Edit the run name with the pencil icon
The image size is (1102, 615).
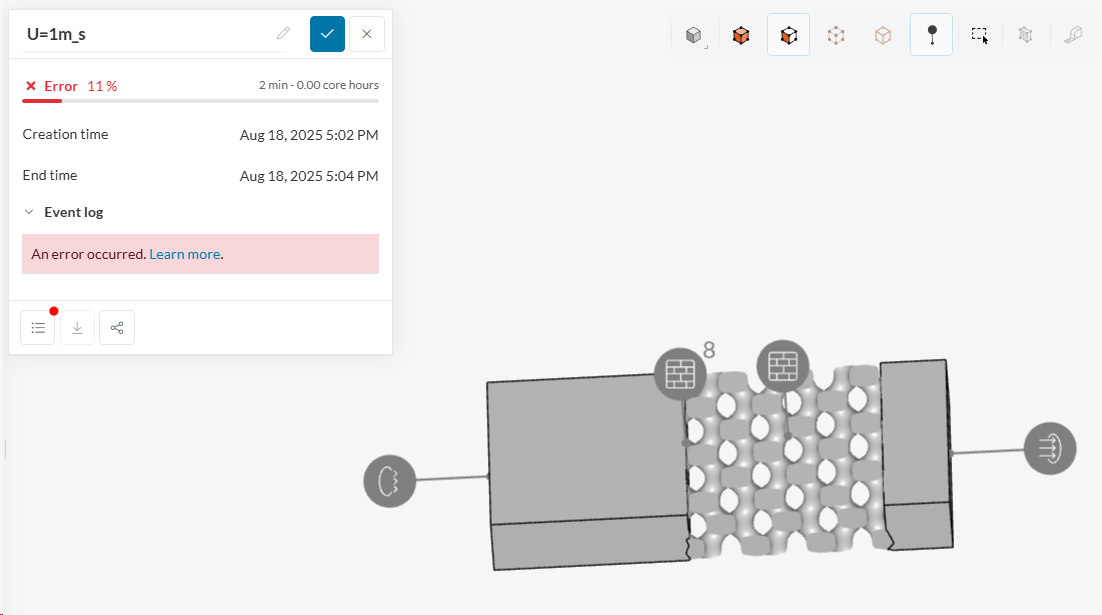coord(284,34)
